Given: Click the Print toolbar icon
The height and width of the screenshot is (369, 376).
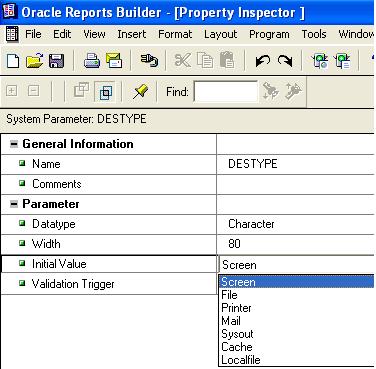Looking at the screenshot, I should [x=92, y=61].
